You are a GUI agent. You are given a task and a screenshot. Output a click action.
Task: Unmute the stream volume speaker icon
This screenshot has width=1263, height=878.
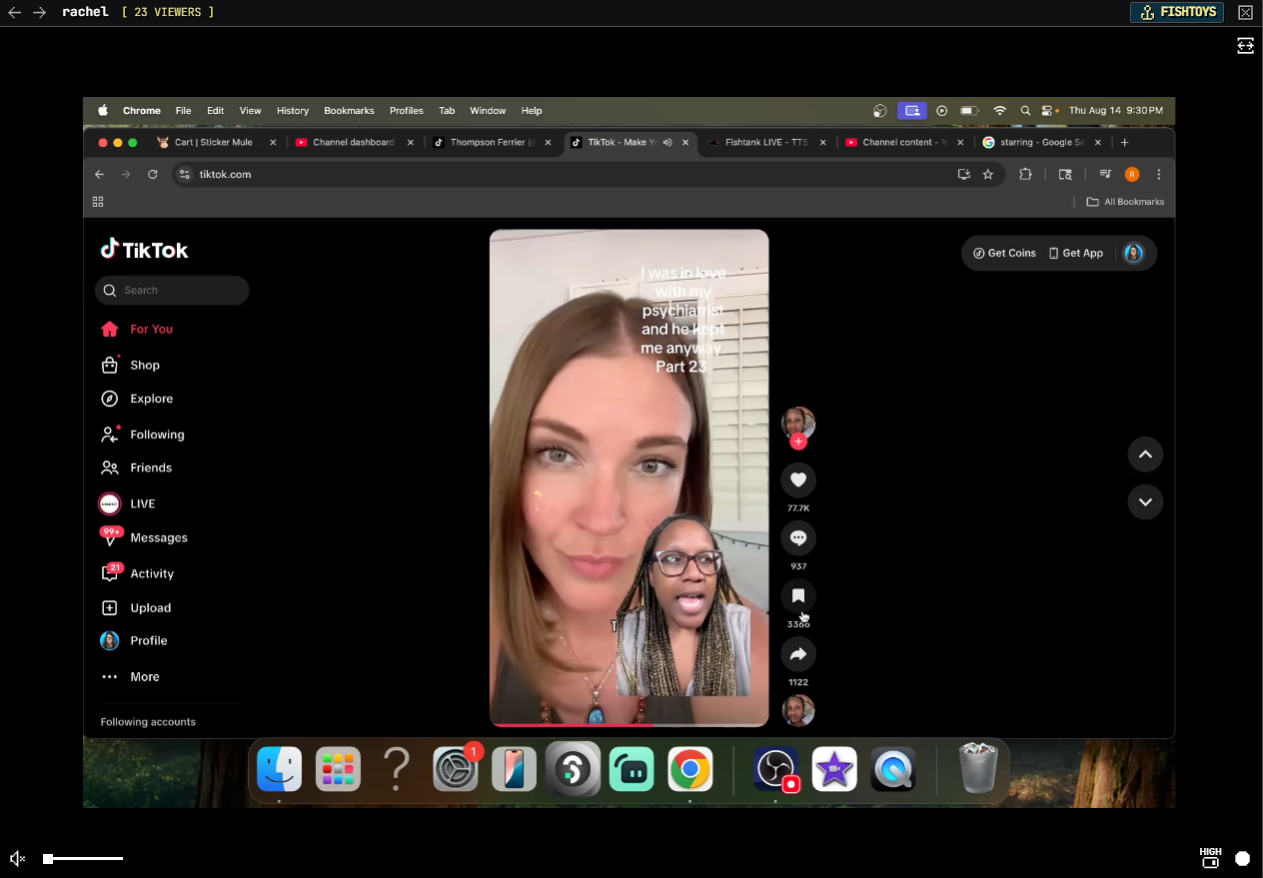pos(17,858)
